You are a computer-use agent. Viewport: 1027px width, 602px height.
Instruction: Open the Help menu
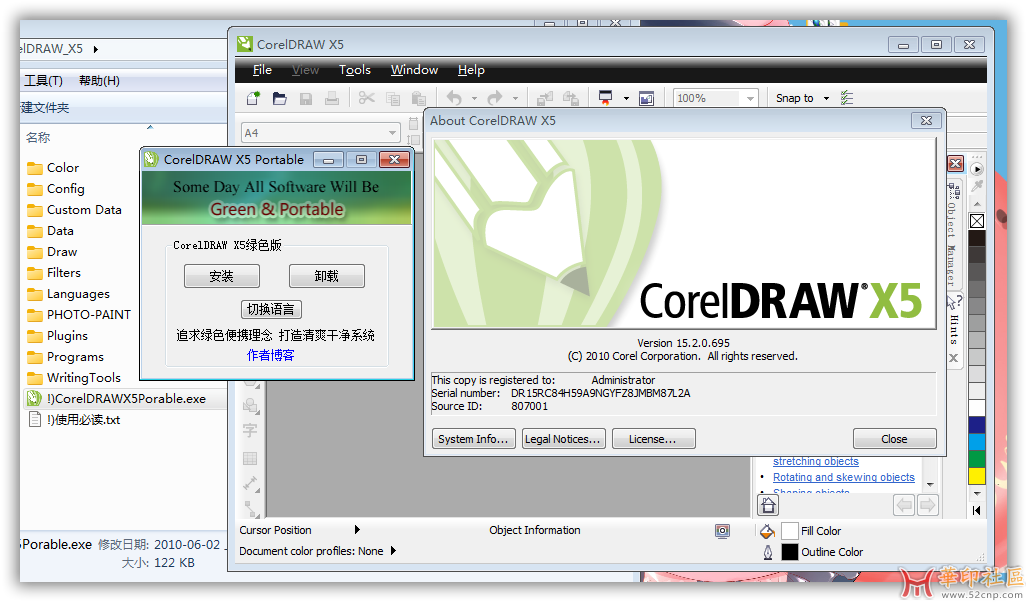[x=471, y=70]
